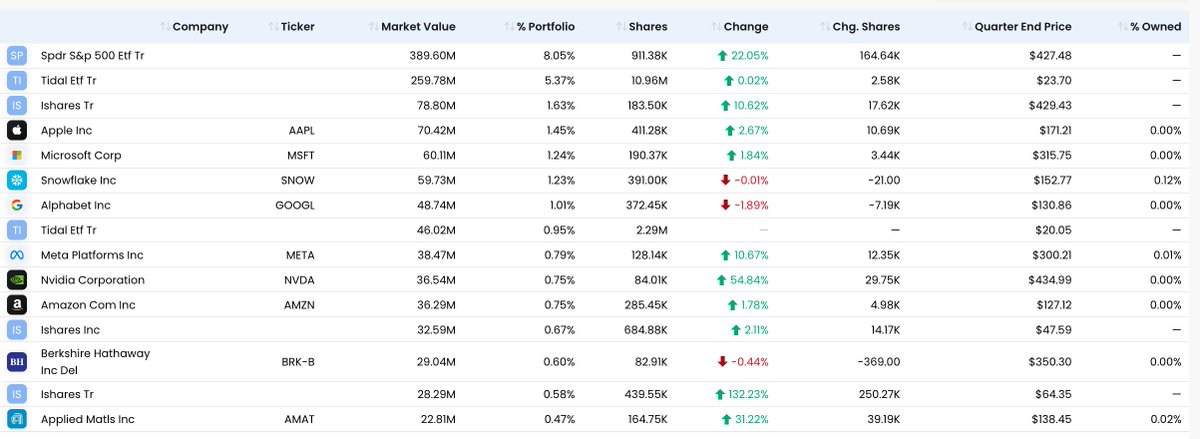This screenshot has width=1200, height=439.
Task: Click the NVDA ticker cell
Action: pyautogui.click(x=299, y=280)
